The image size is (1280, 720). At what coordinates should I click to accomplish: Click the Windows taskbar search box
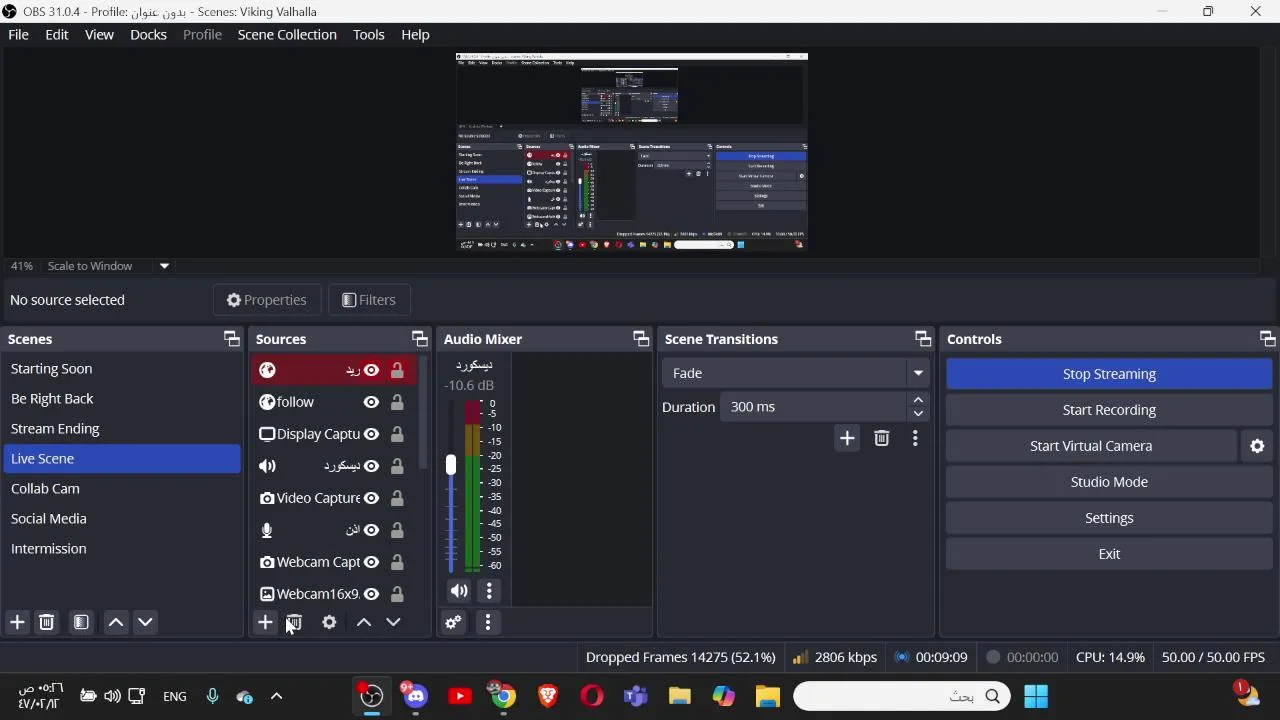[x=902, y=696]
